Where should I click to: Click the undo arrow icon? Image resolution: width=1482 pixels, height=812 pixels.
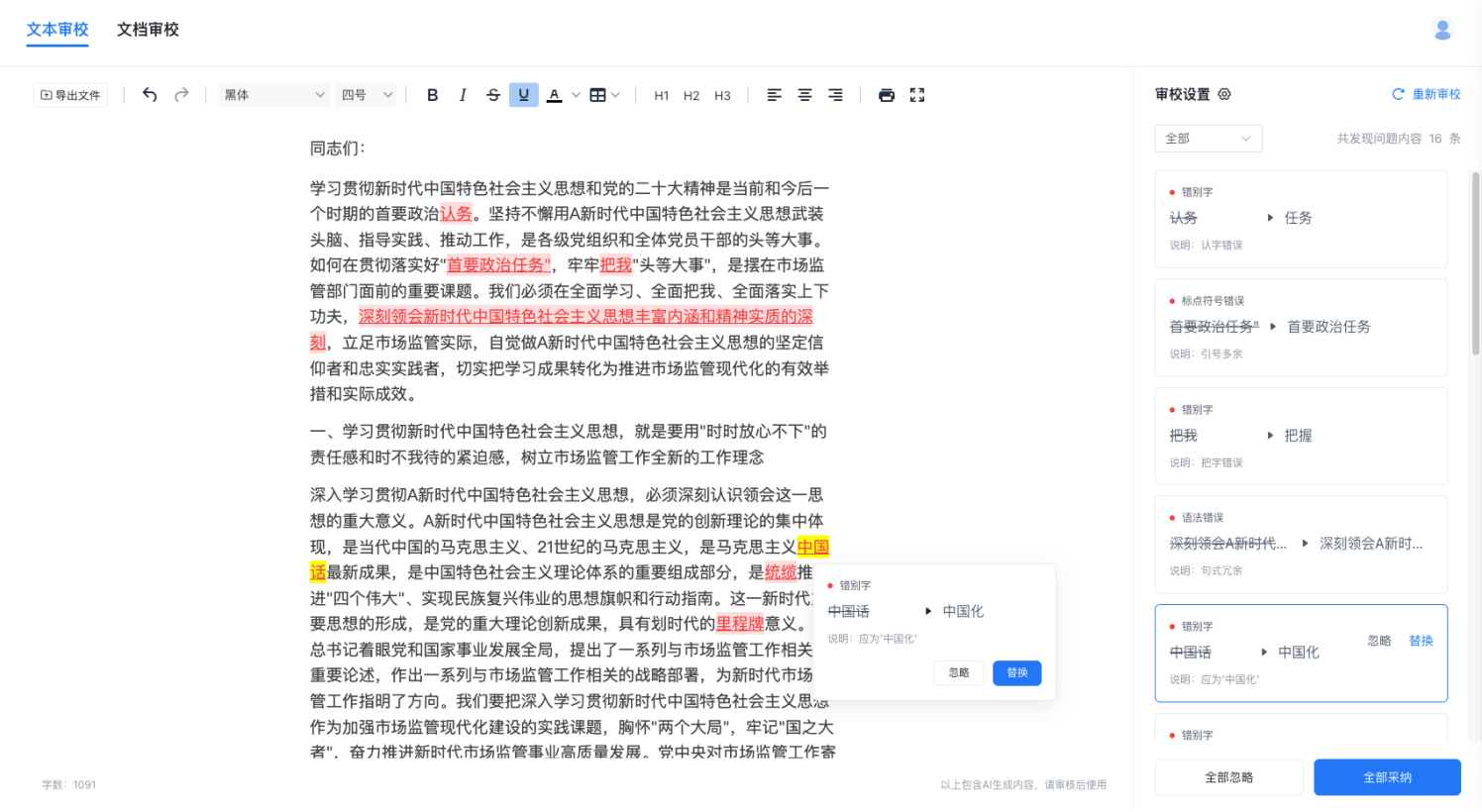click(150, 95)
